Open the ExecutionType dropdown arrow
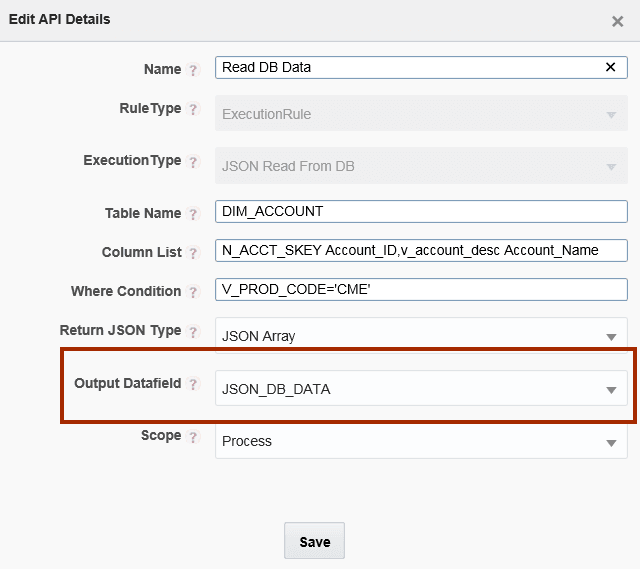 (611, 167)
